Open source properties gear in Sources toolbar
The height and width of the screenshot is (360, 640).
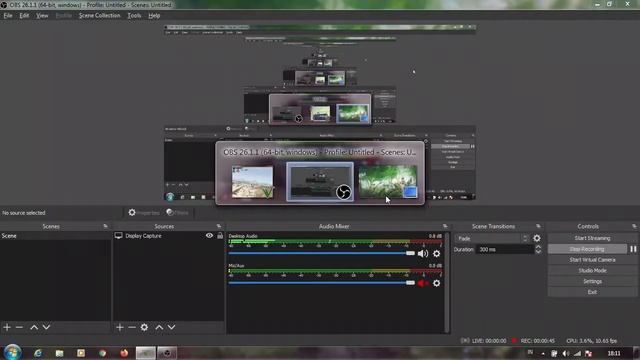click(x=144, y=327)
